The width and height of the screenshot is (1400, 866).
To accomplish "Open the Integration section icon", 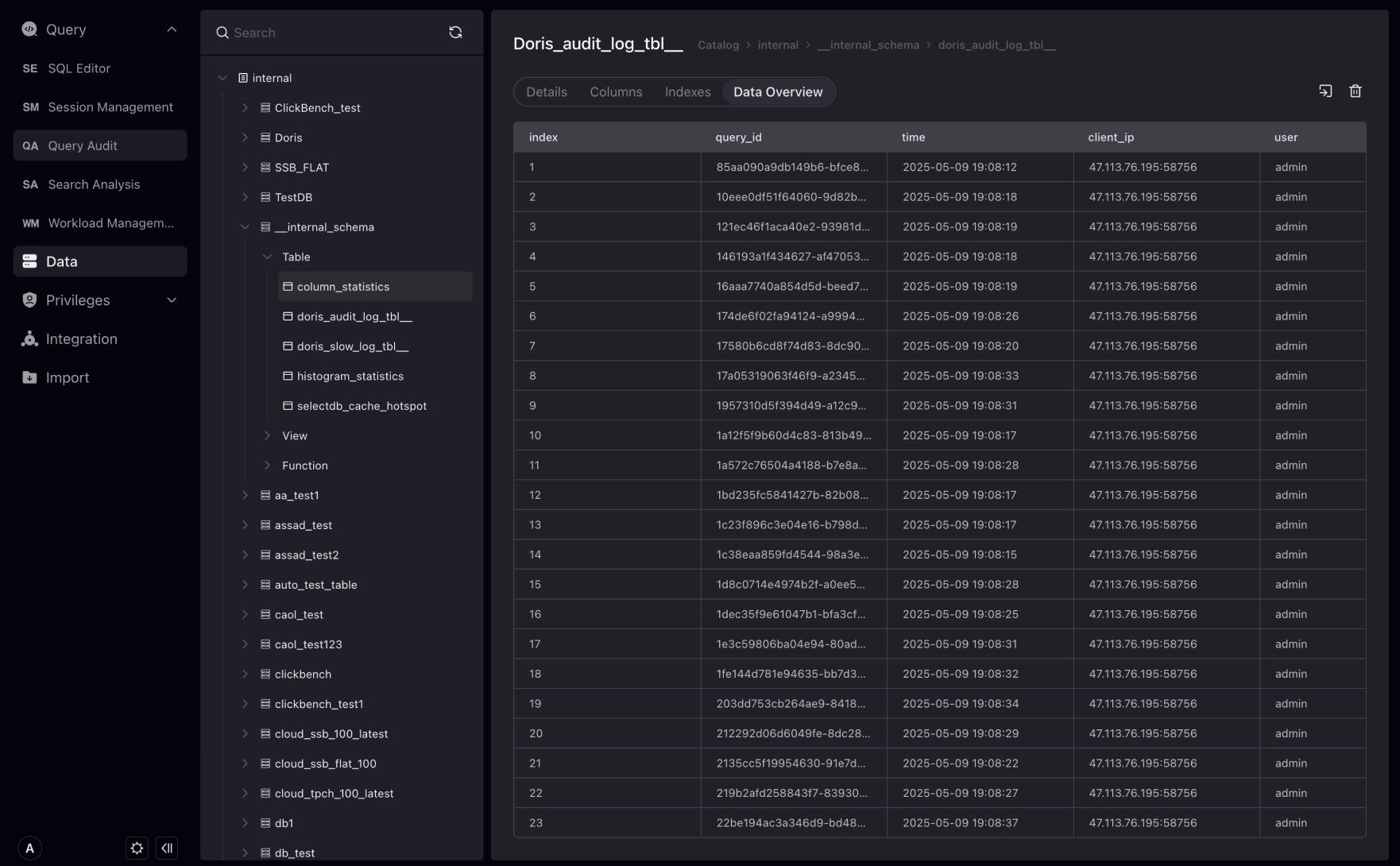I will pos(28,338).
